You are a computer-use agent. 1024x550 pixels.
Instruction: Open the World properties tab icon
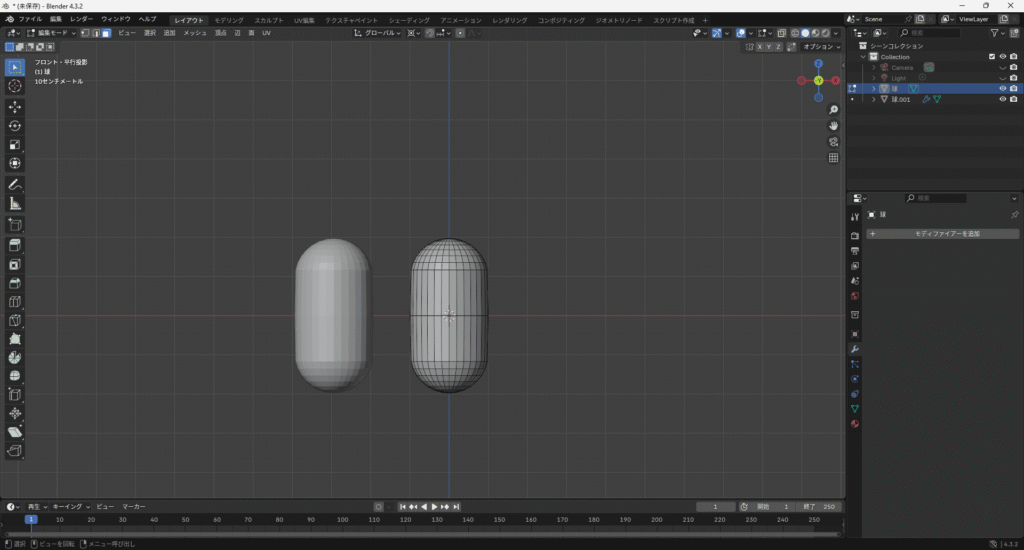(x=854, y=296)
